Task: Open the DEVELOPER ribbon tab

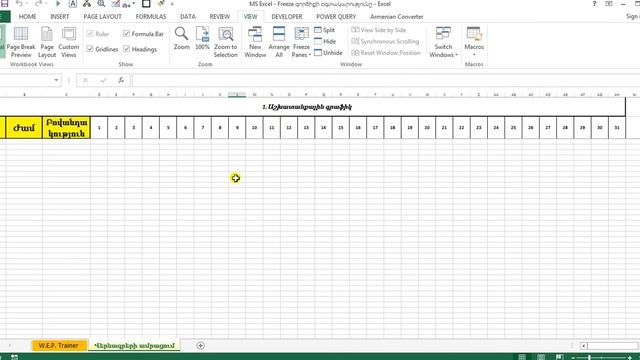Action: pos(287,16)
